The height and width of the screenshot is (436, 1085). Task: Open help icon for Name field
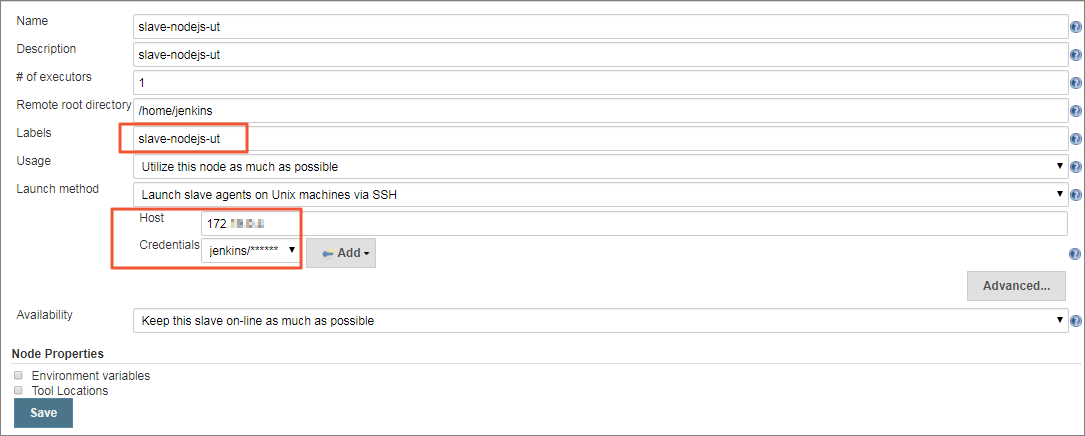1076,27
